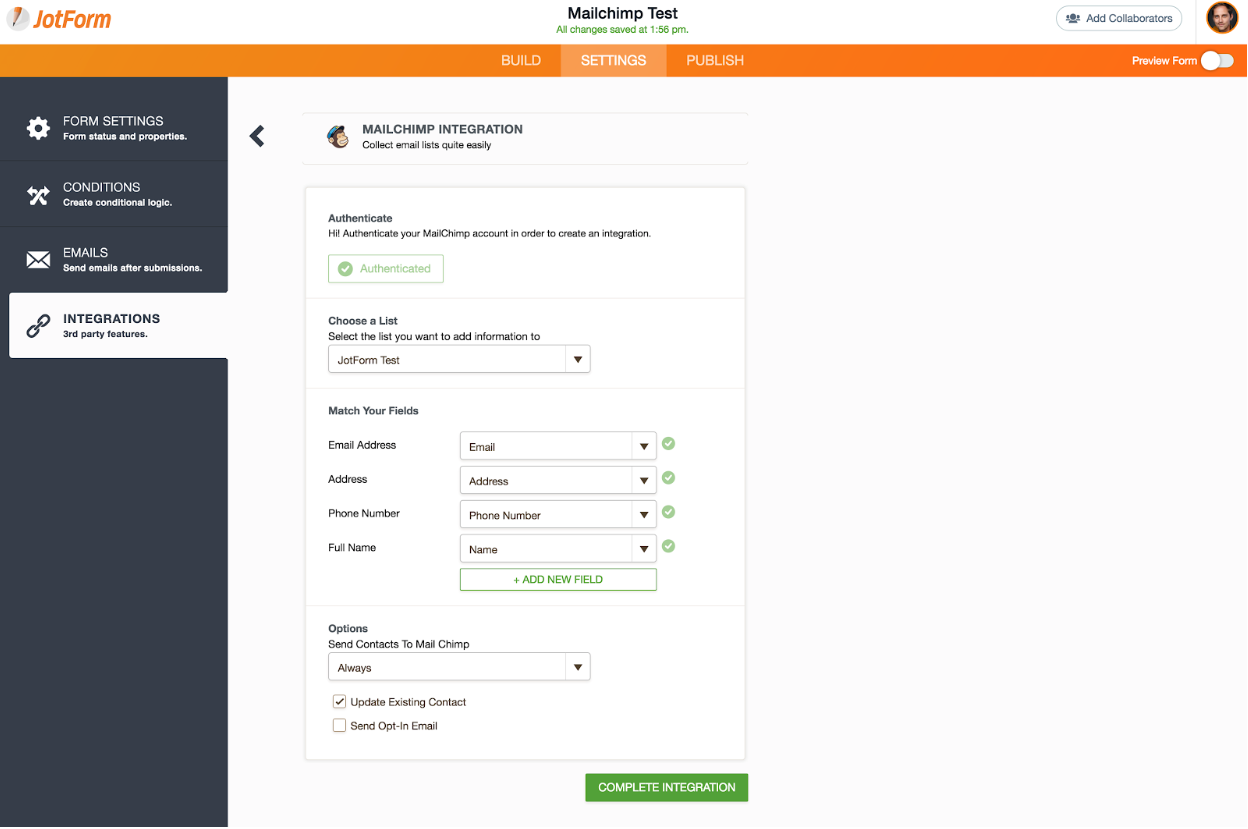Enable Send Opt-In Email checkbox
Viewport: 1248px width, 829px height.
(x=340, y=726)
